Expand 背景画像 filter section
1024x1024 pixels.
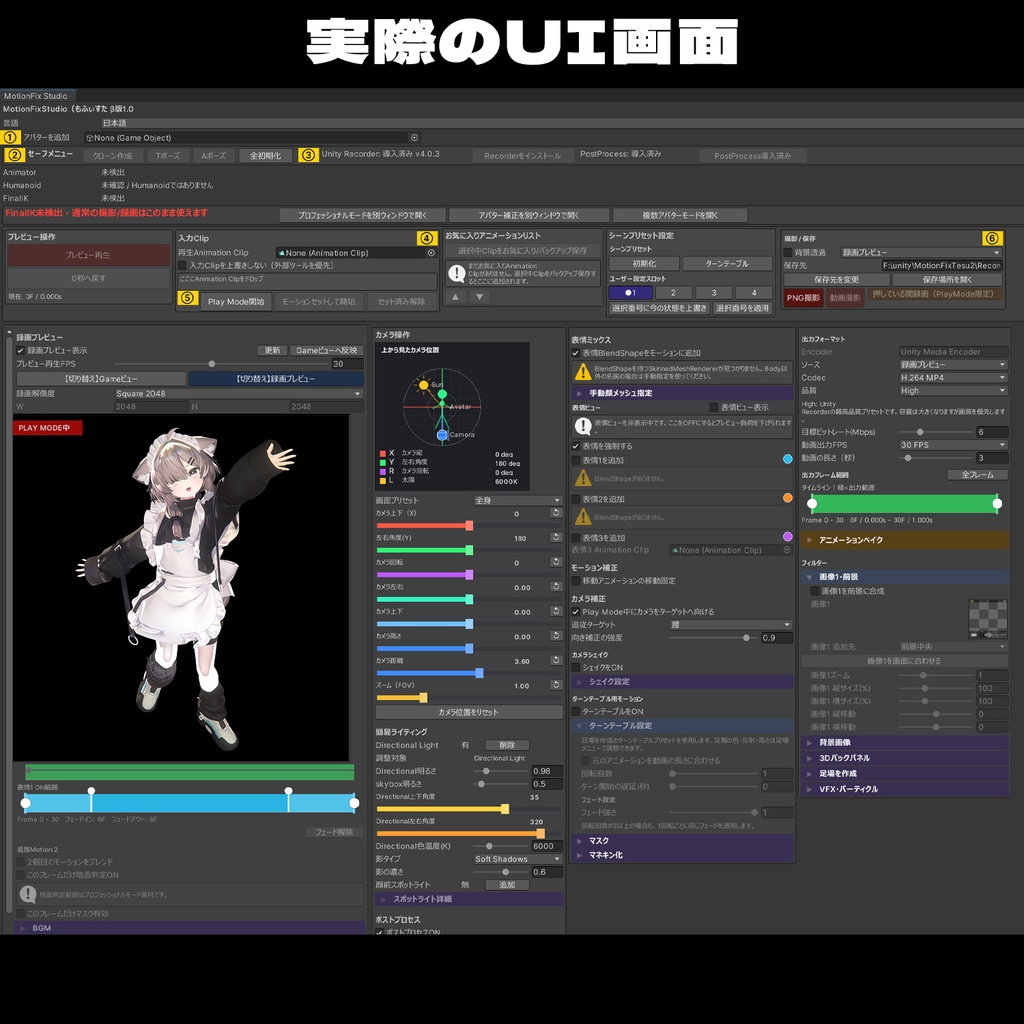tap(904, 743)
